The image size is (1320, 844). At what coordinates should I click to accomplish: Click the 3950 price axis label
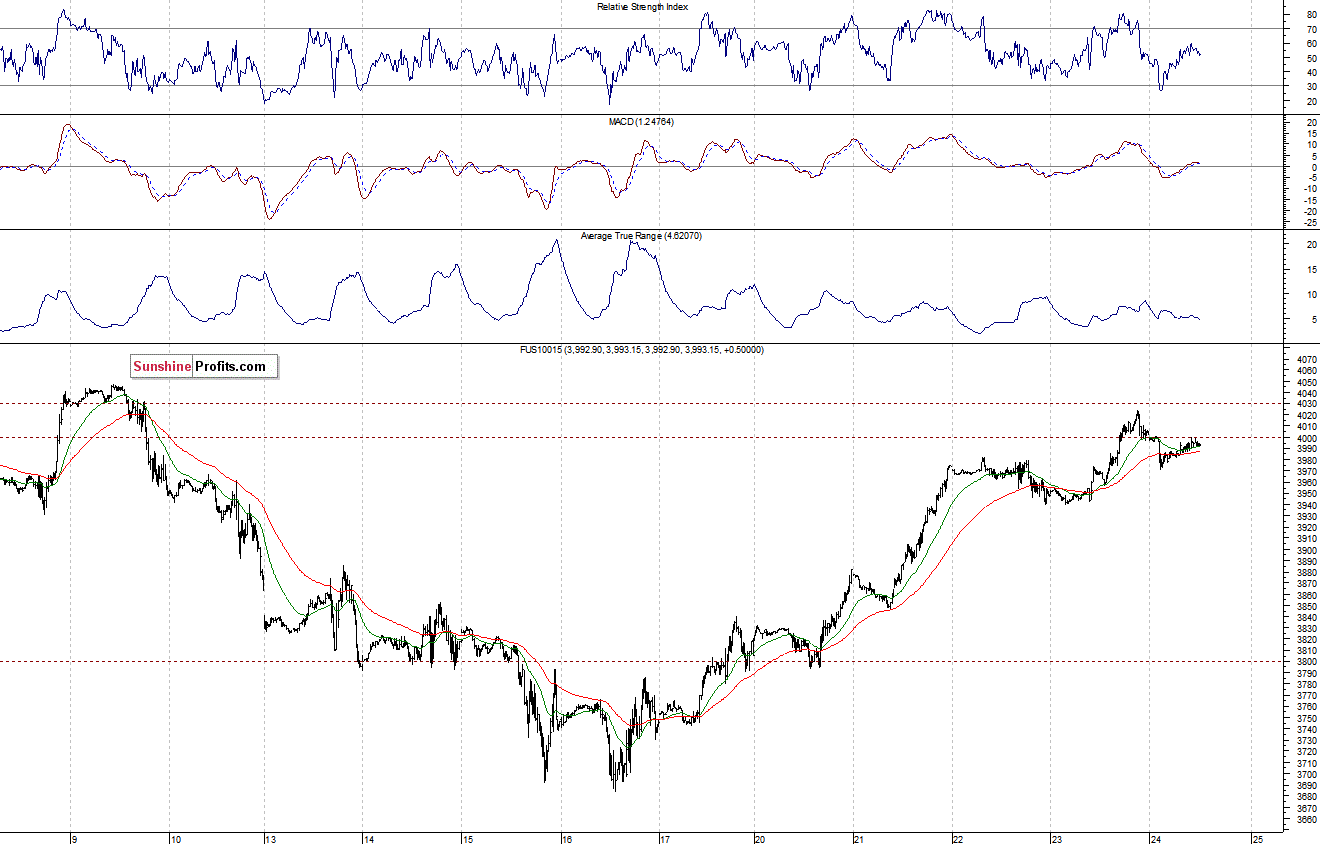pos(1305,494)
